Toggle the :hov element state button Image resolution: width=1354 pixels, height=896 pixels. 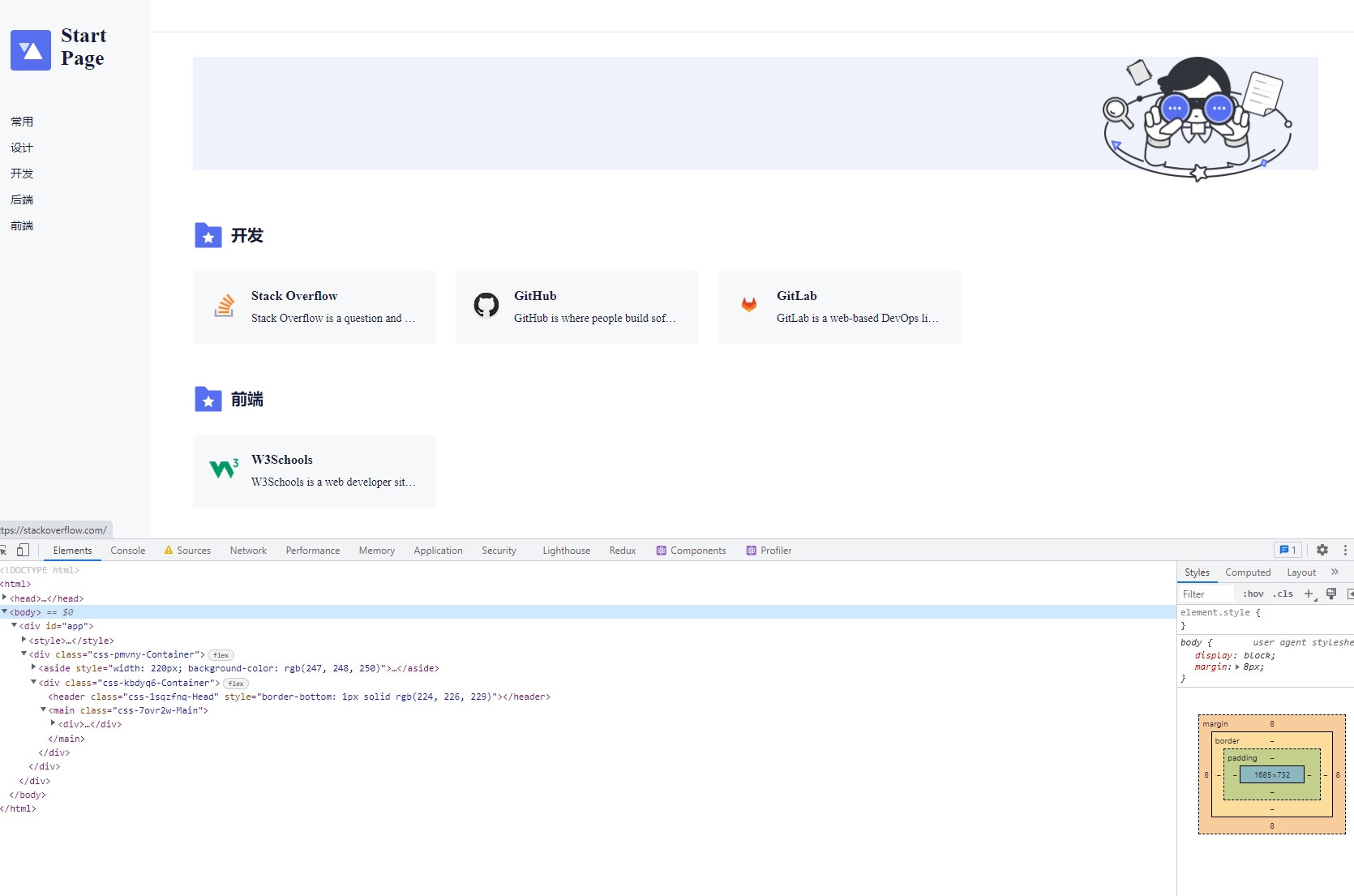tap(1253, 594)
